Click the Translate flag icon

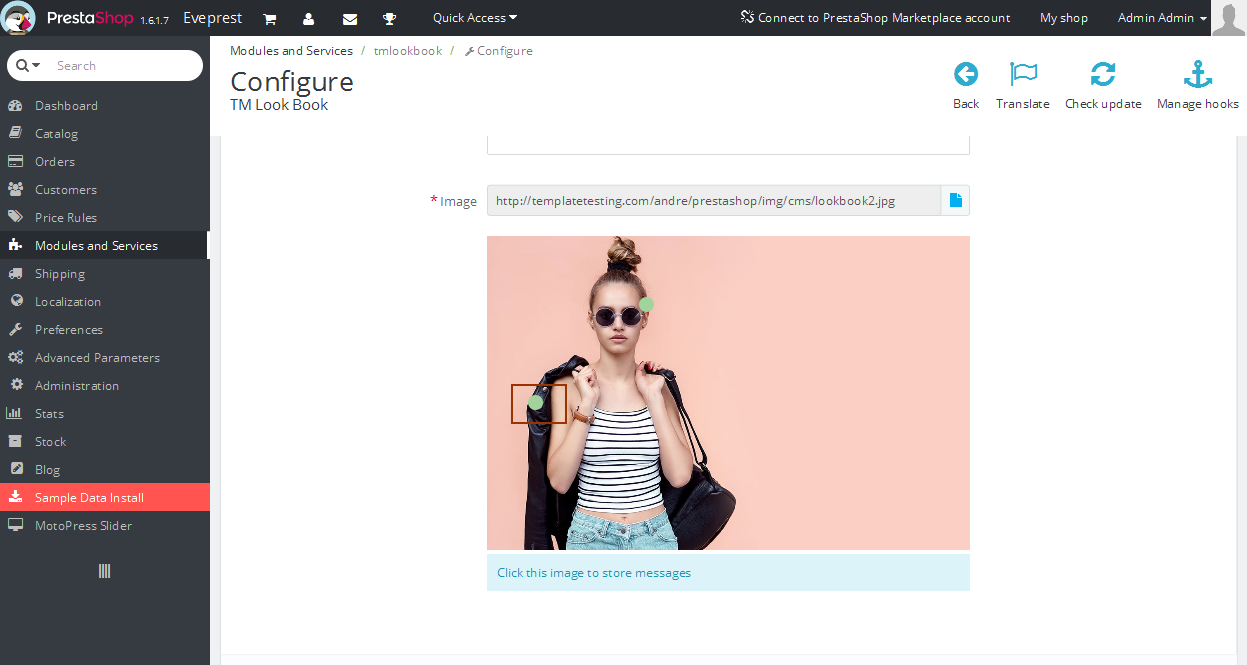[x=1023, y=74]
